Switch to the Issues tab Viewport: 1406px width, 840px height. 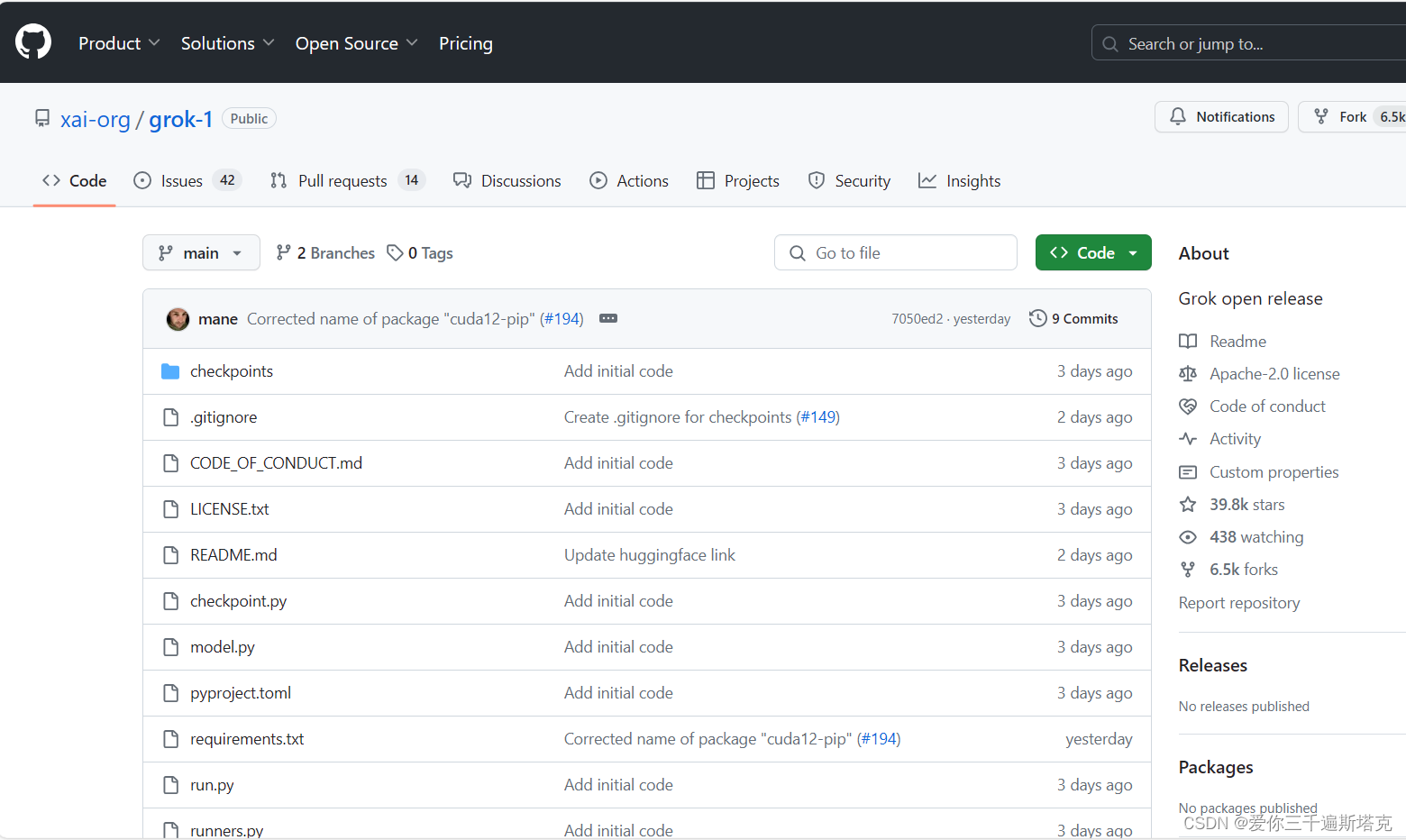click(187, 181)
